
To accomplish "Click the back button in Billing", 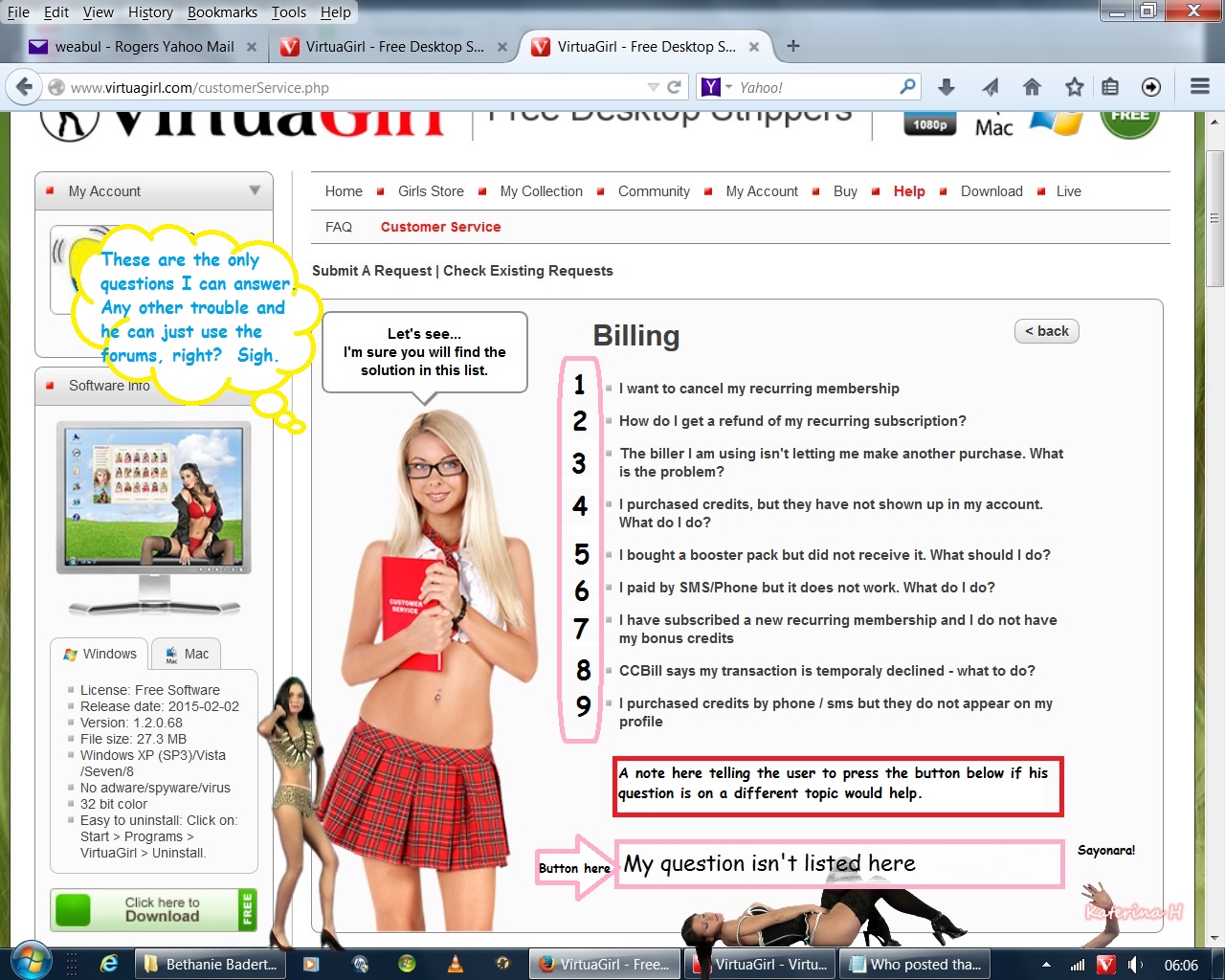I will coord(1047,331).
